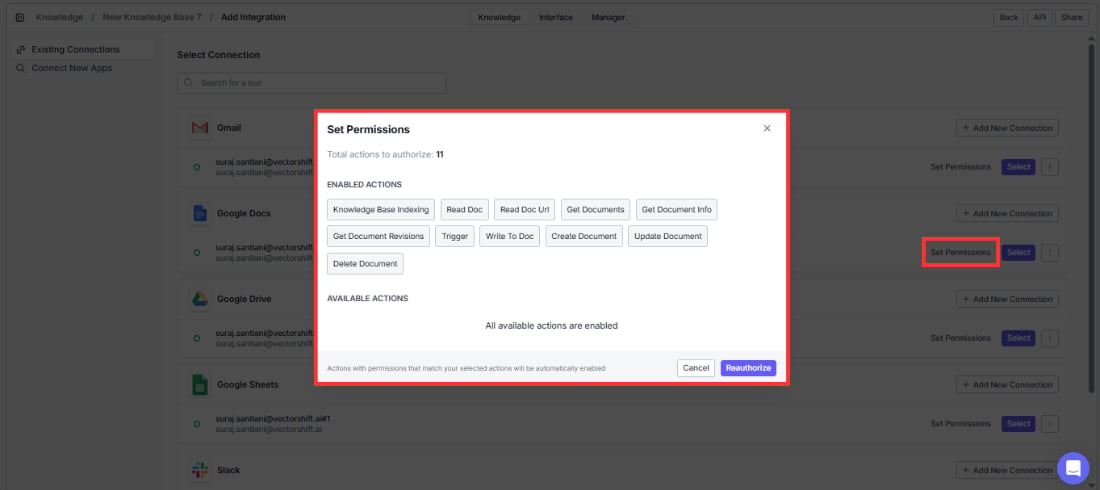1100x490 pixels.
Task: Click the Google Docs logo icon
Action: (x=200, y=213)
